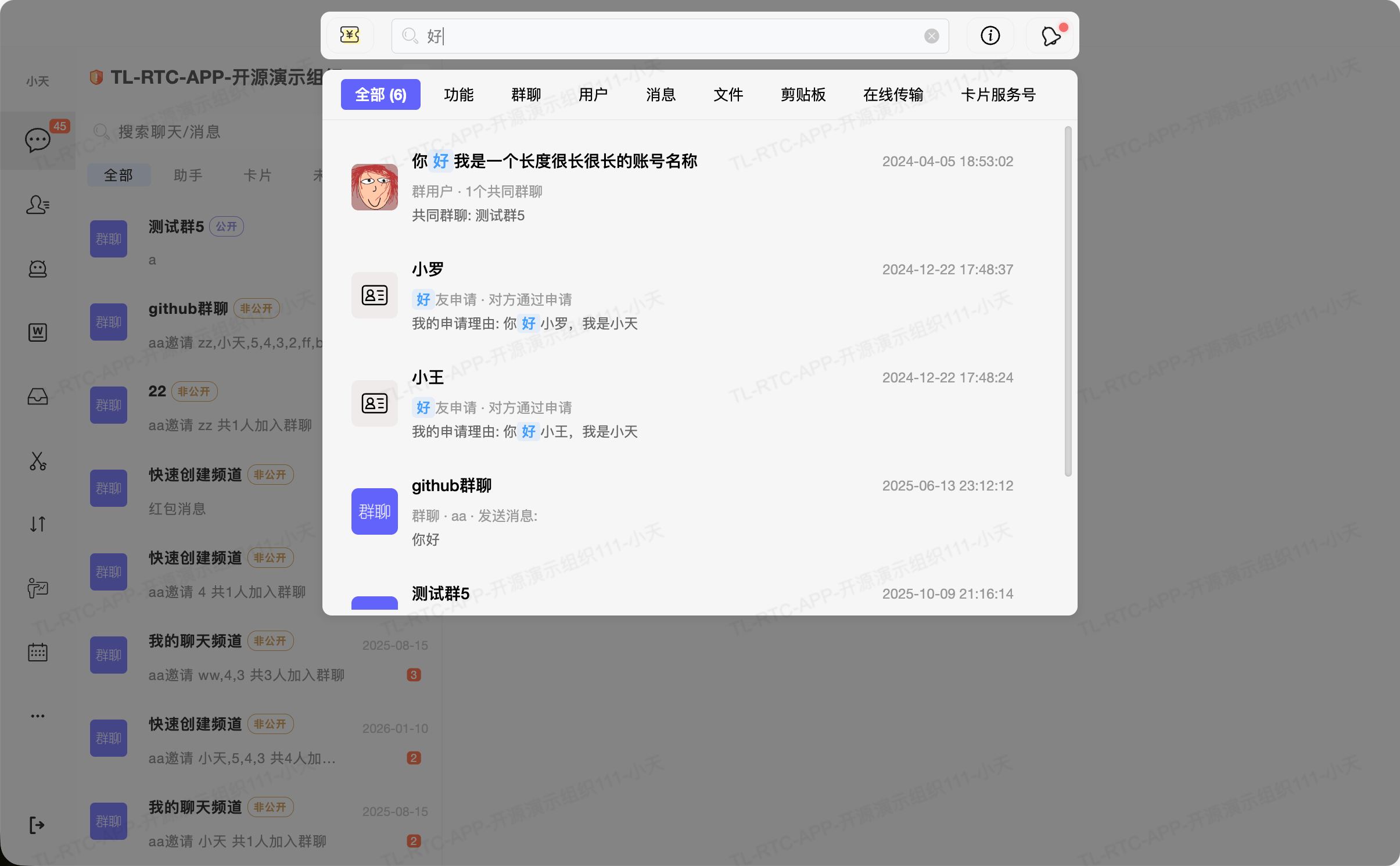1400x866 pixels.
Task: Click the logout icon at sidebar bottom
Action: click(x=37, y=825)
